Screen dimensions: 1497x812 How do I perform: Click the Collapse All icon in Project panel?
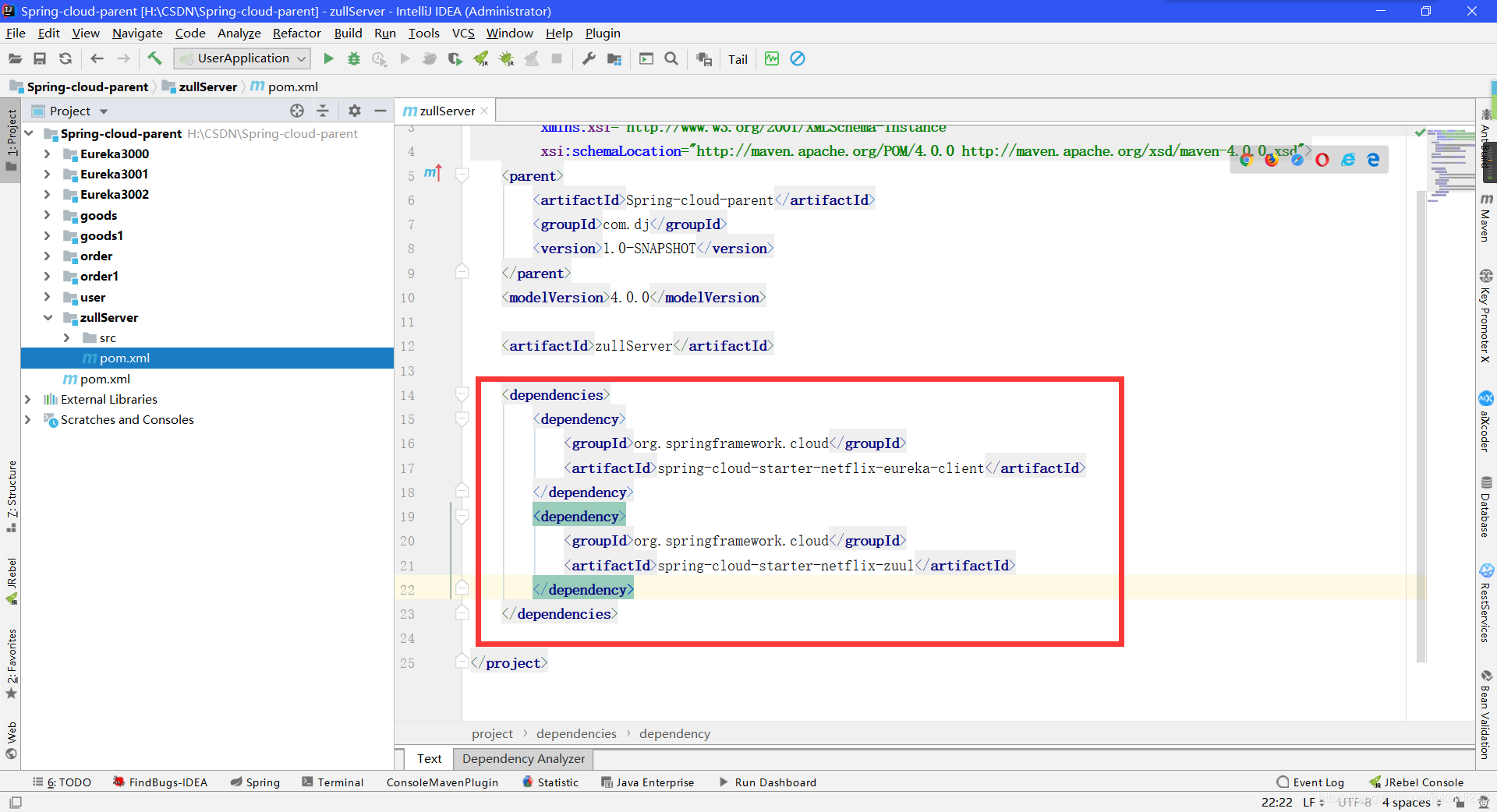point(323,111)
